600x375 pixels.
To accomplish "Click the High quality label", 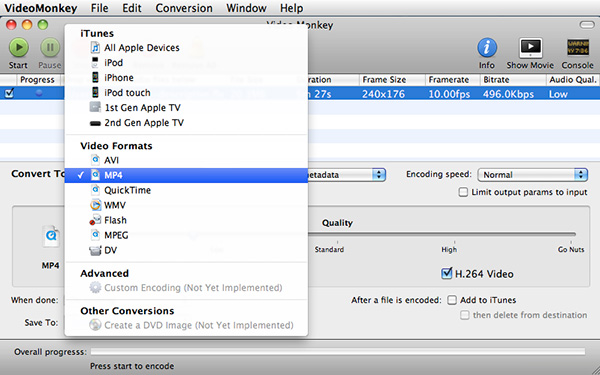I will tap(449, 249).
